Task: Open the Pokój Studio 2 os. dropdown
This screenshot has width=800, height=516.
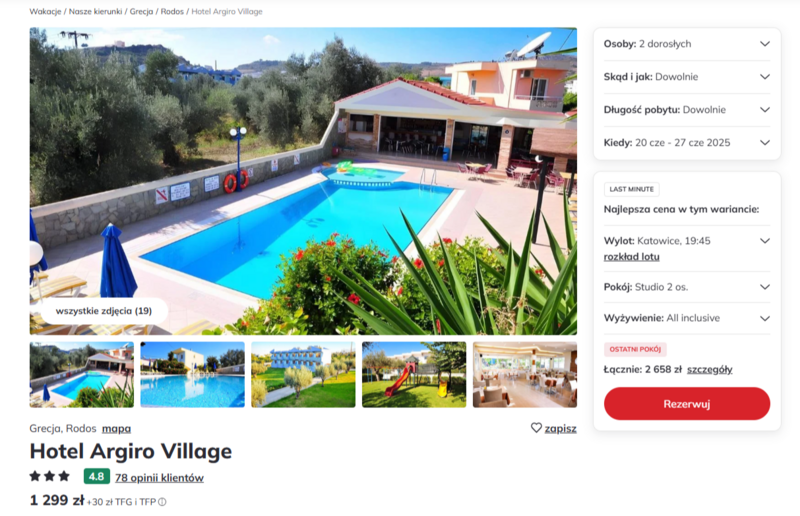Action: coord(687,287)
